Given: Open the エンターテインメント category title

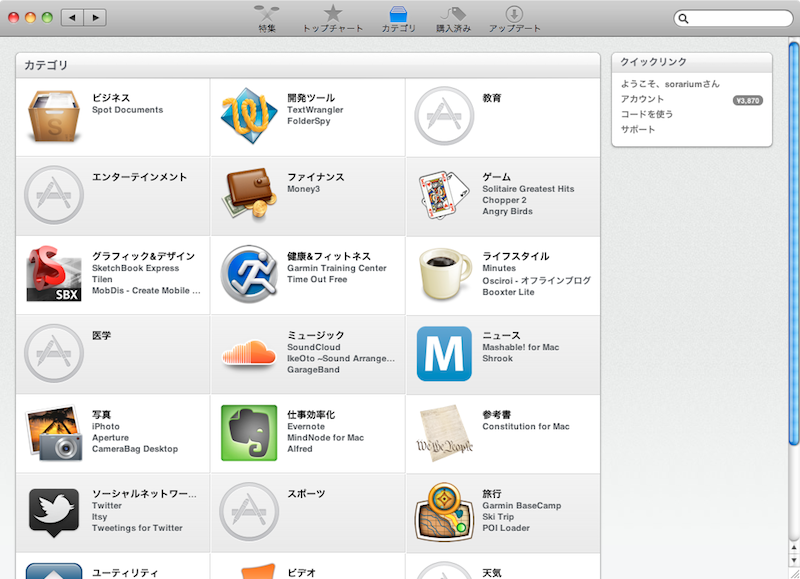Looking at the screenshot, I should (139, 177).
